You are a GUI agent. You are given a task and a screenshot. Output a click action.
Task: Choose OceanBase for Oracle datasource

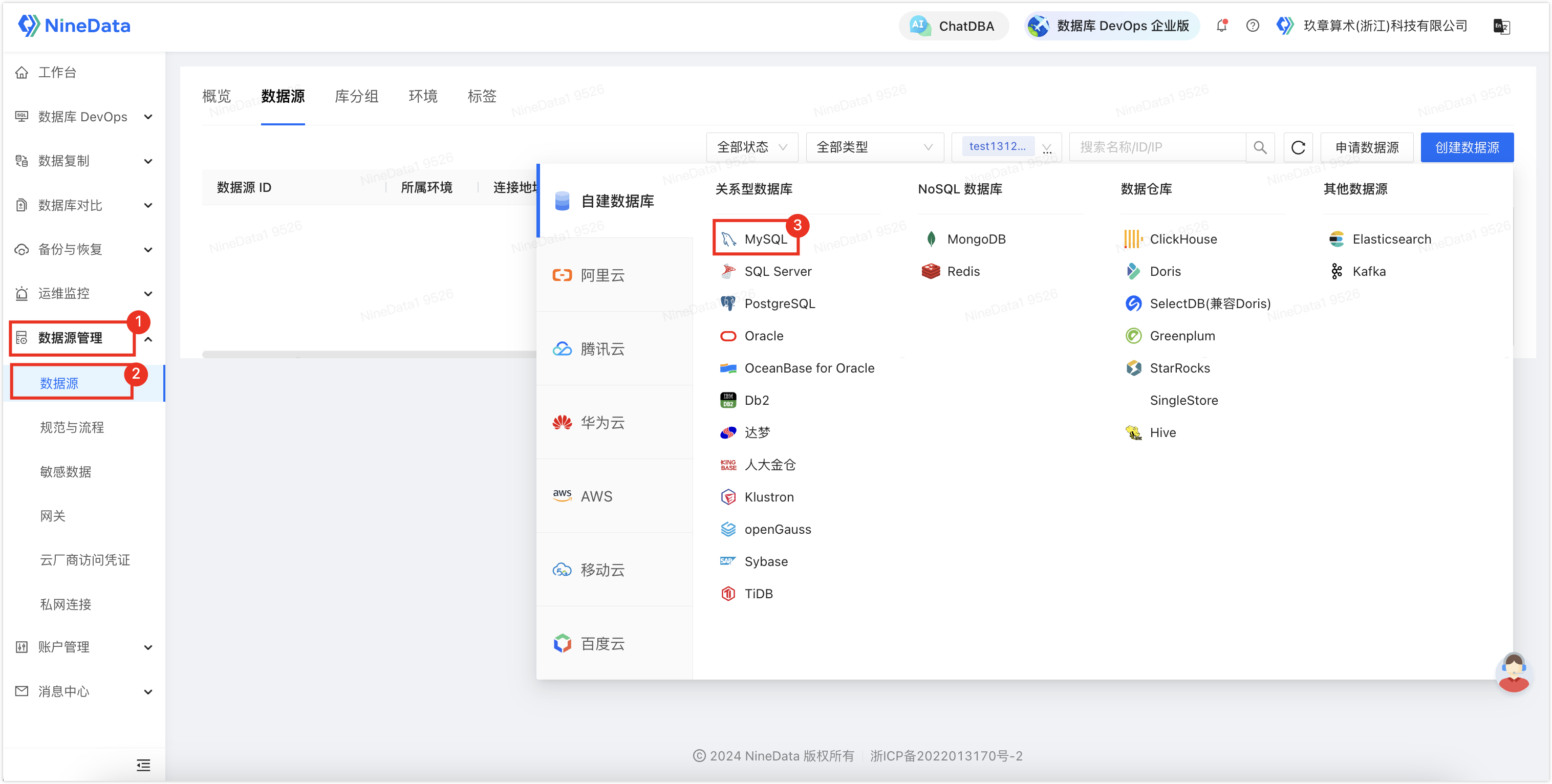point(797,368)
